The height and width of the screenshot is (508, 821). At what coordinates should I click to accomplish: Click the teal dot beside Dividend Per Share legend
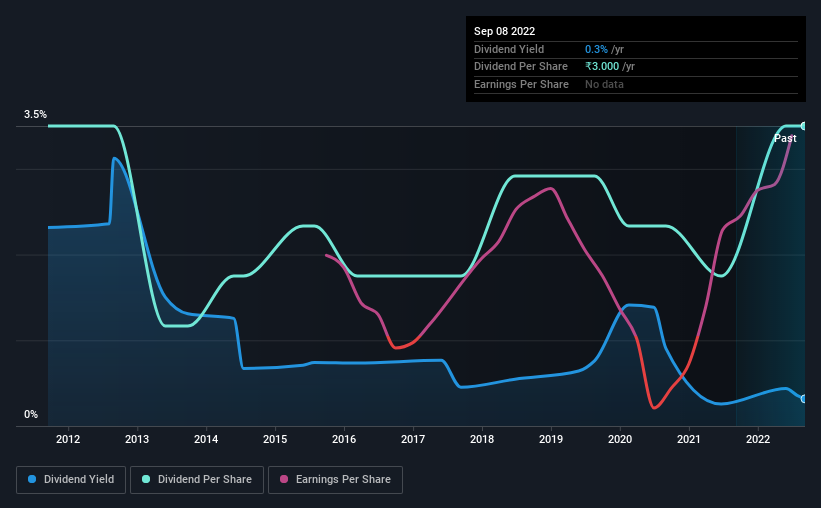(146, 480)
